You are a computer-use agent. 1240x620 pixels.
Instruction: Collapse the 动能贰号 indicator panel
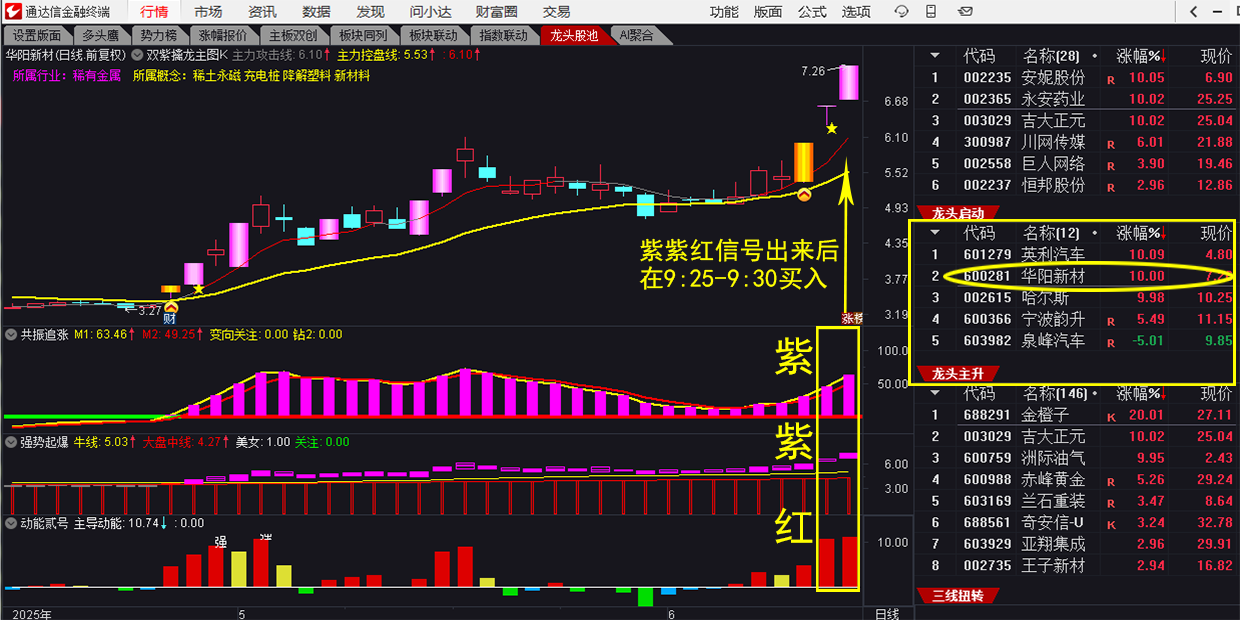tap(10, 522)
